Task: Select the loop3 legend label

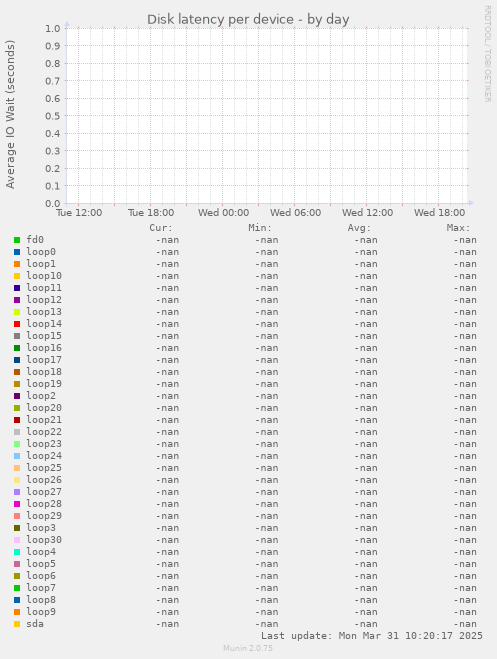Action: pos(41,528)
